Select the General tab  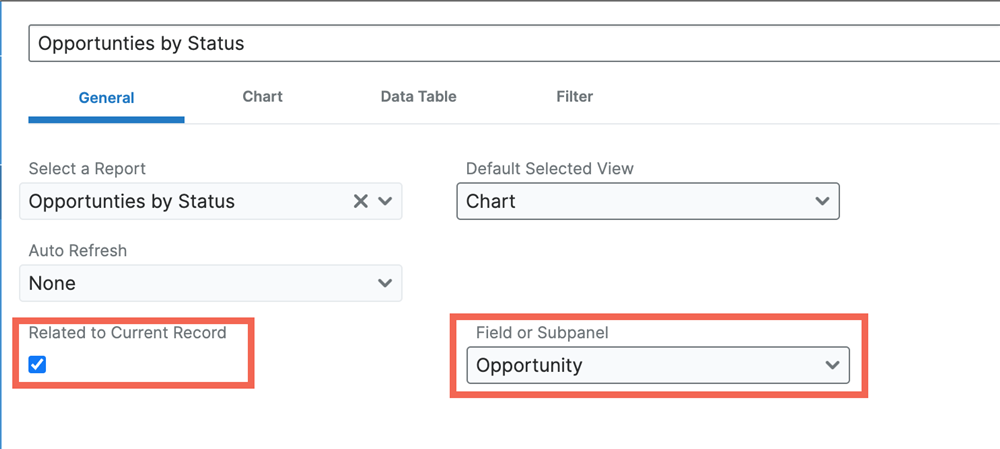[x=107, y=98]
